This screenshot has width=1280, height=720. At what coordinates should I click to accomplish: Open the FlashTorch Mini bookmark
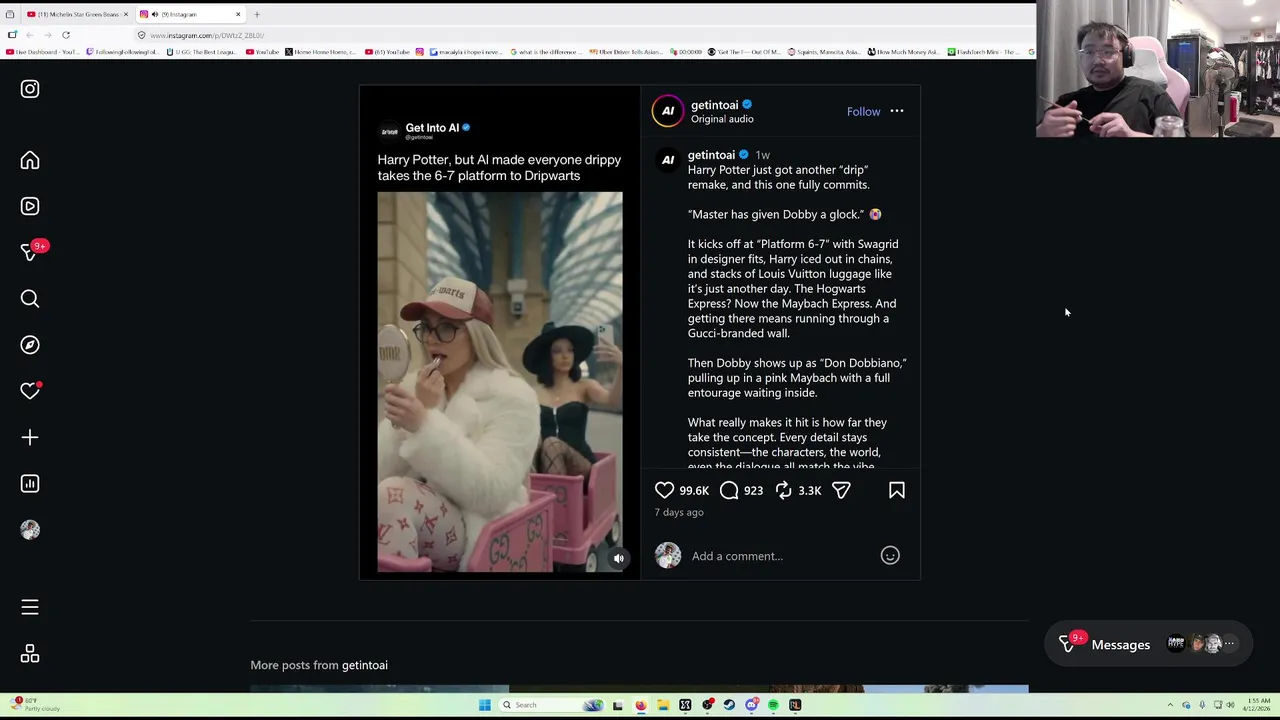985,52
